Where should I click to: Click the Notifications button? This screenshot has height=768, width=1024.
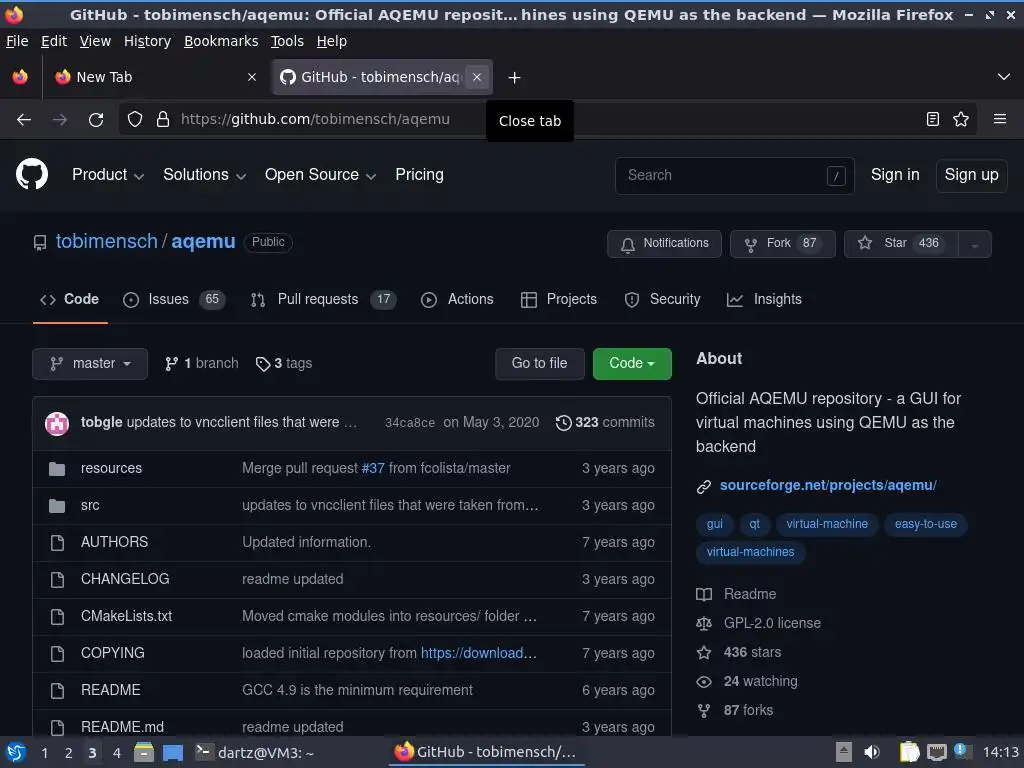pyautogui.click(x=664, y=244)
